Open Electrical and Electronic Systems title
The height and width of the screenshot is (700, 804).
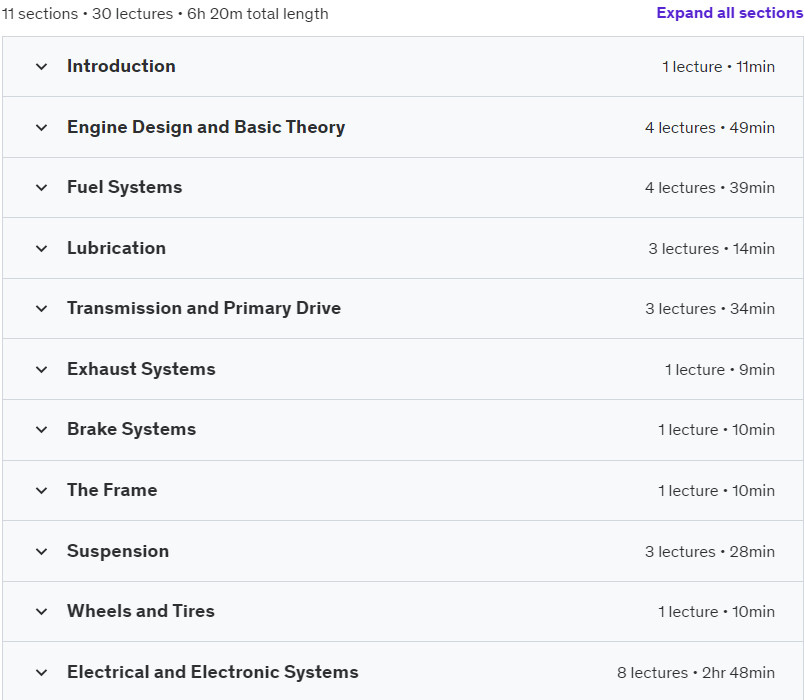(213, 672)
